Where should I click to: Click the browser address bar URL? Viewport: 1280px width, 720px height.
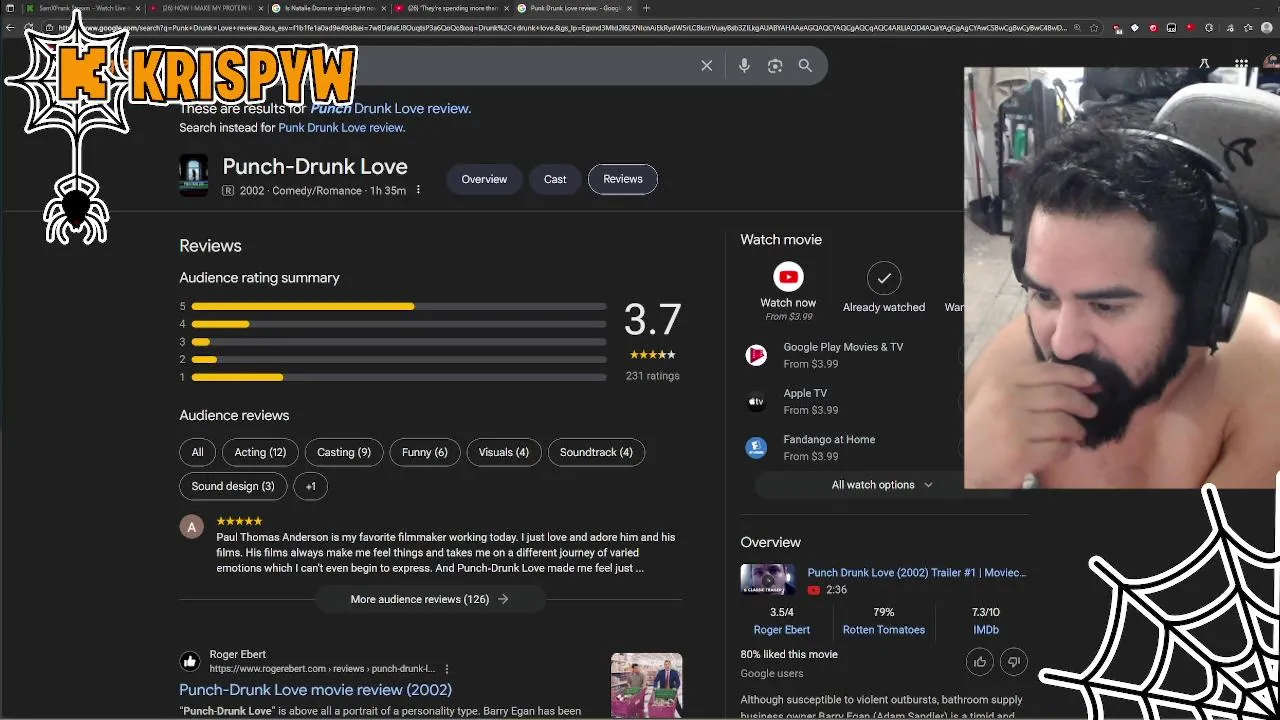pos(560,28)
